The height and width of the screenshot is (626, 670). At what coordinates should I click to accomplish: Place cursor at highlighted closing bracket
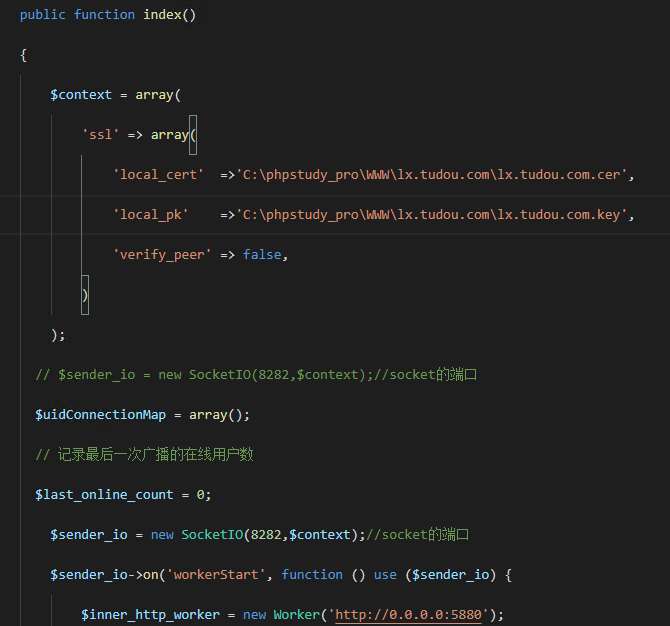(85, 295)
